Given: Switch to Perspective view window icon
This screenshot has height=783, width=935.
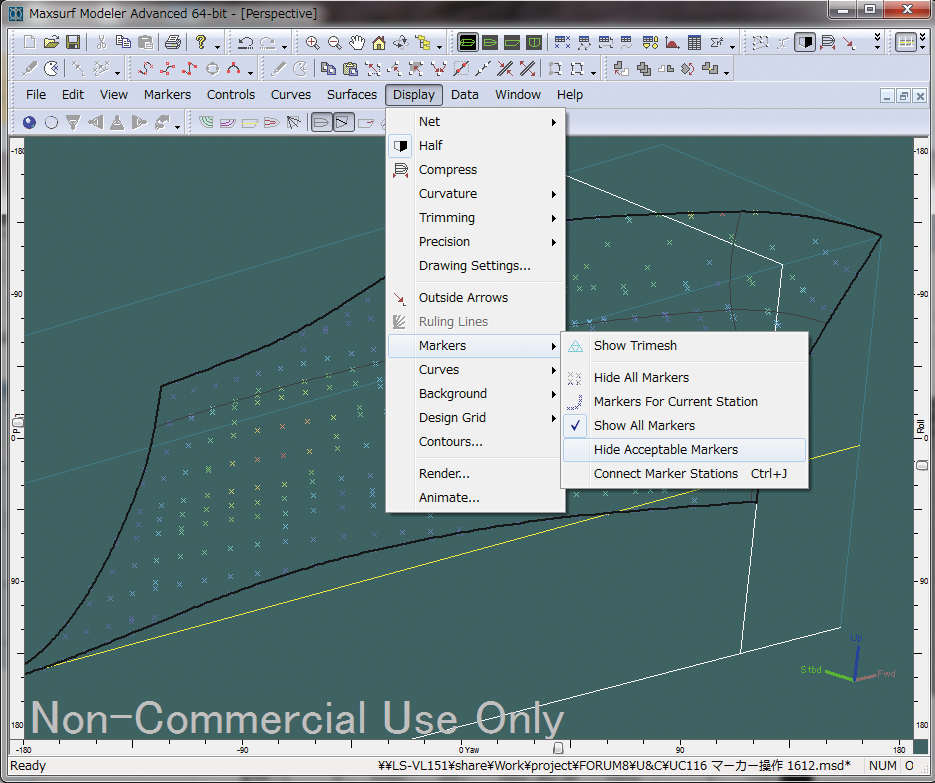Looking at the screenshot, I should coord(468,42).
